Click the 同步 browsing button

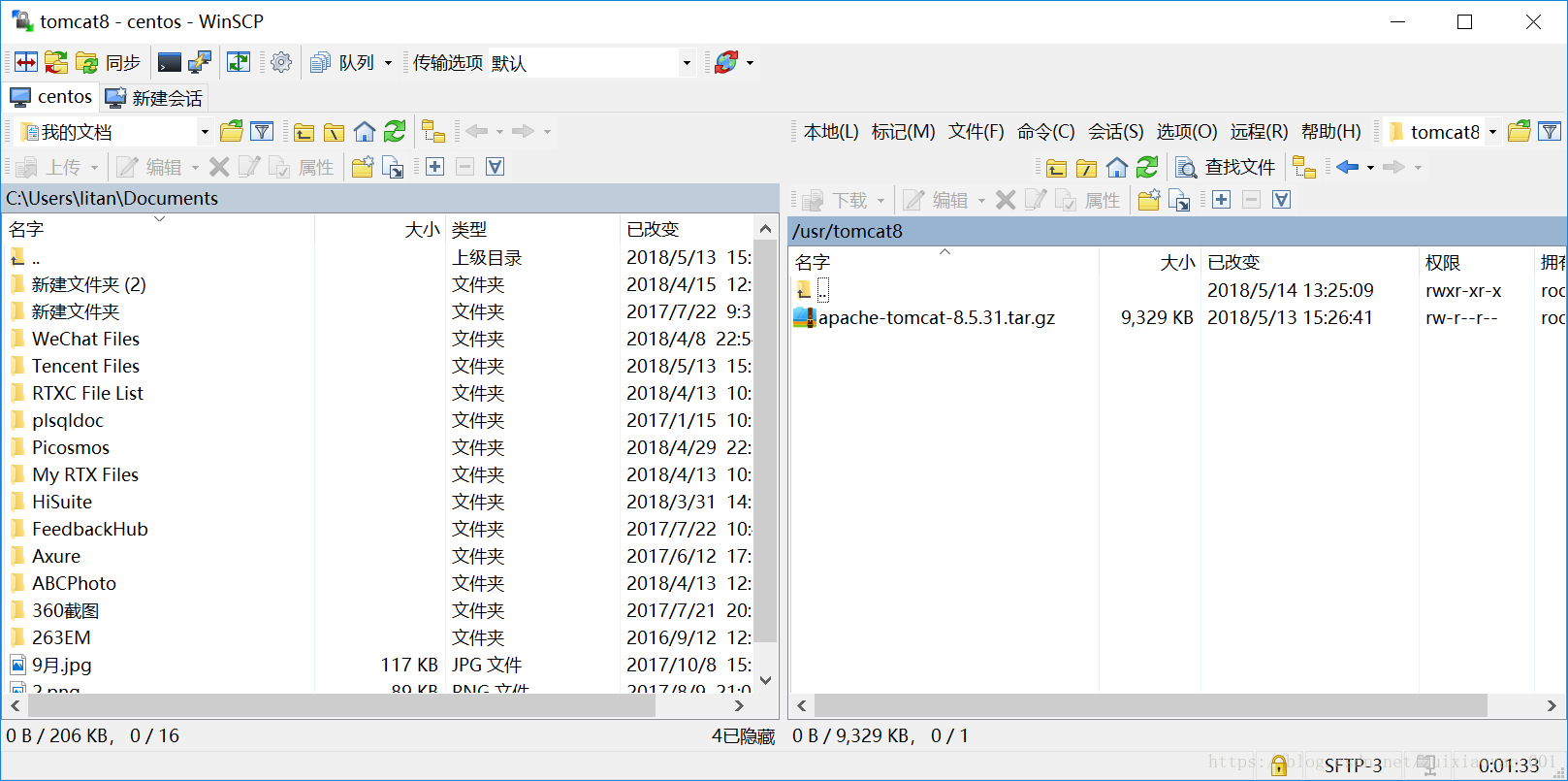coord(109,63)
